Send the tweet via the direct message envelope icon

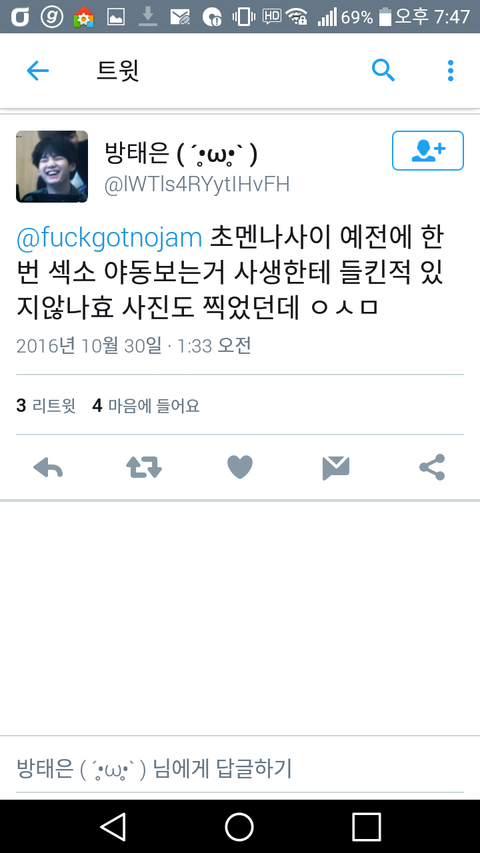[x=336, y=468]
